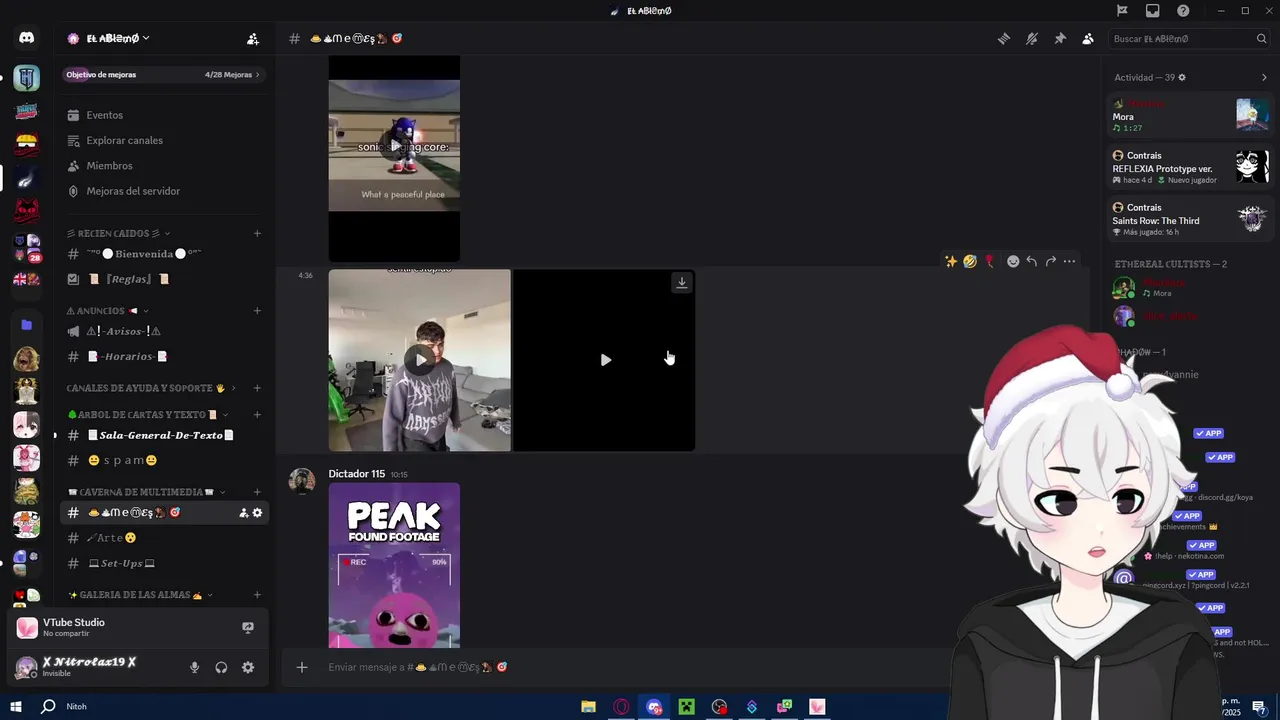Forward the hovered message
The image size is (1280, 720).
1050,261
